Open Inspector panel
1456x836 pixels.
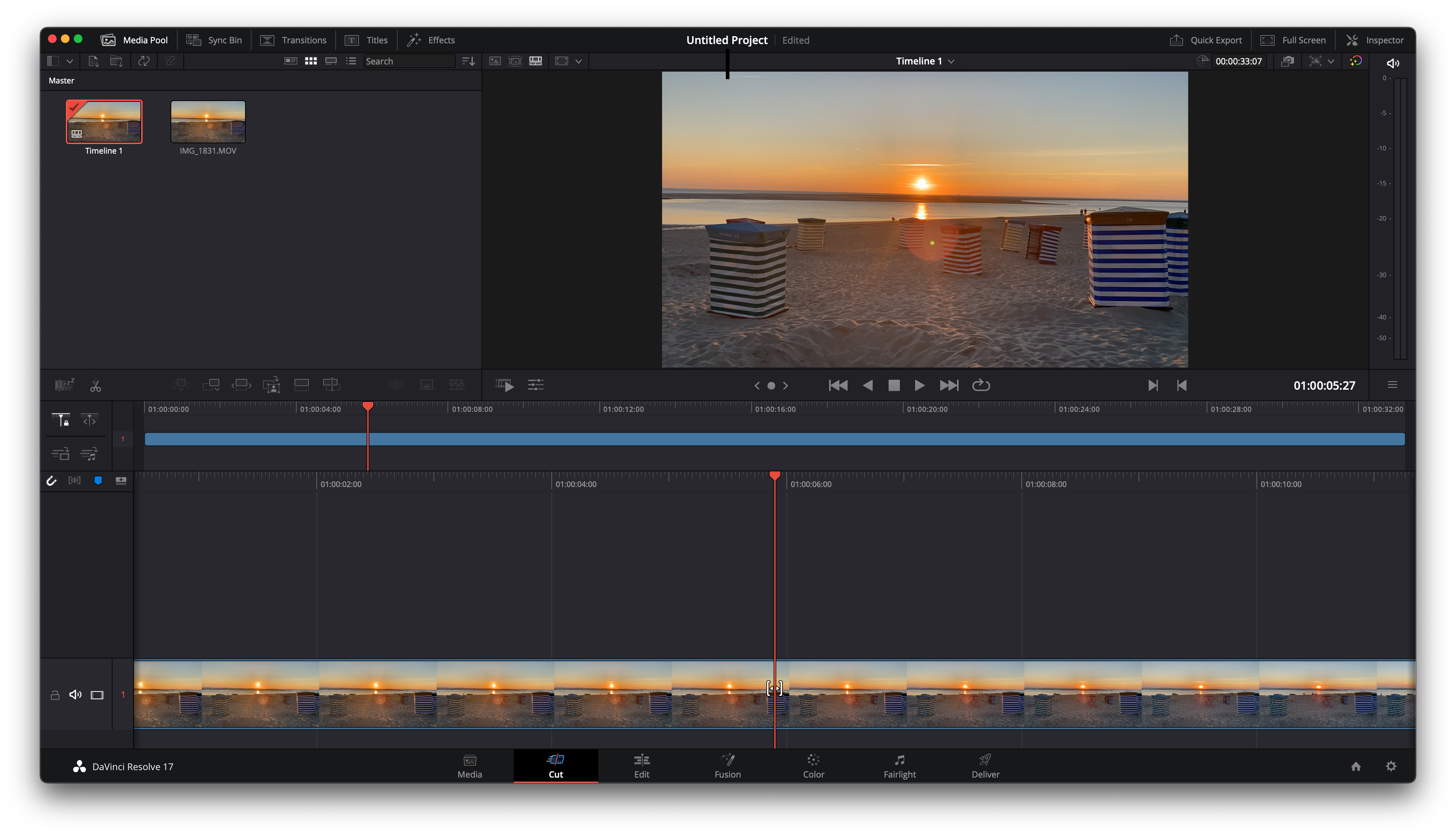click(x=1374, y=40)
